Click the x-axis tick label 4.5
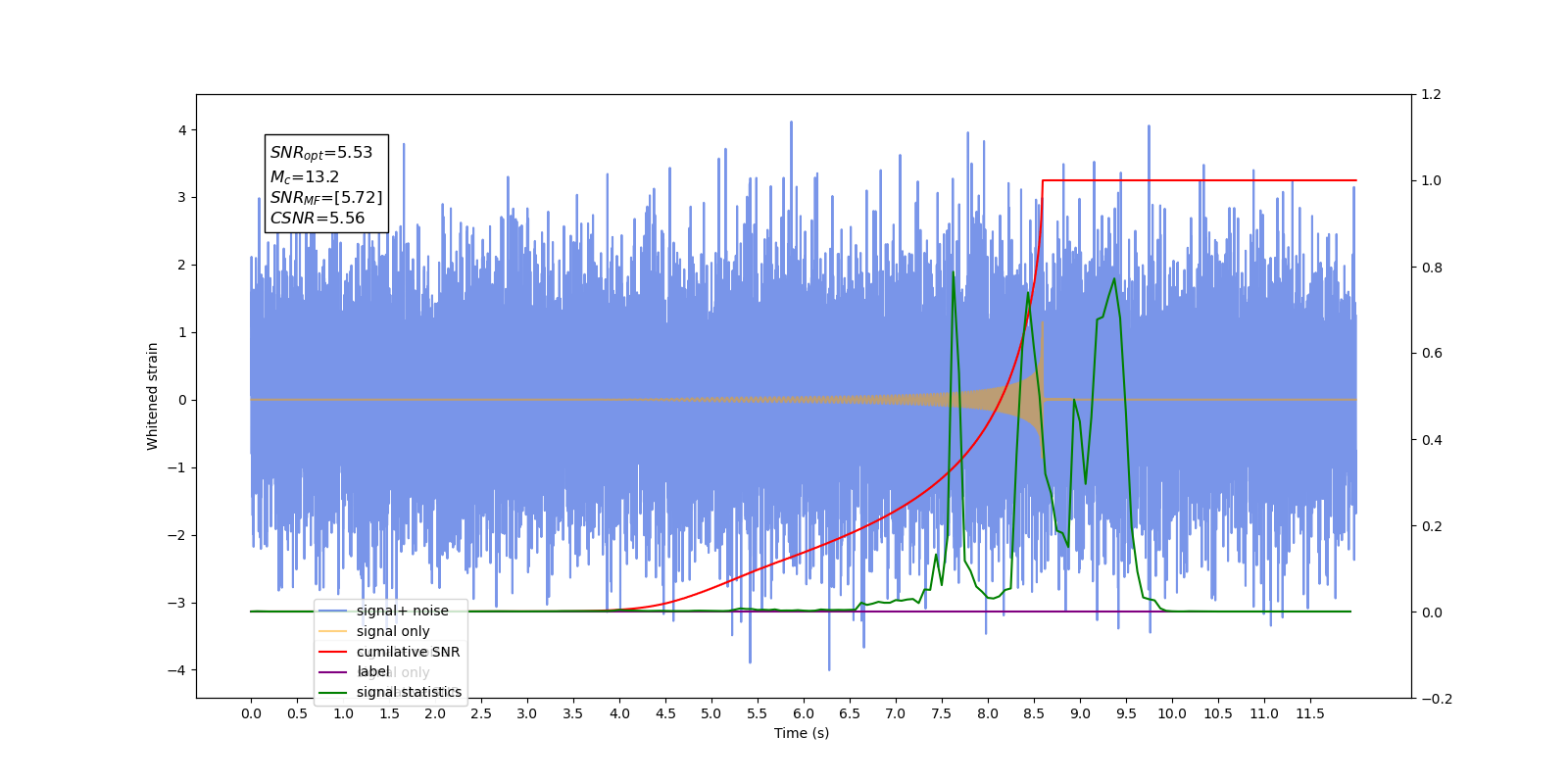Image resolution: width=1568 pixels, height=784 pixels. [665, 713]
